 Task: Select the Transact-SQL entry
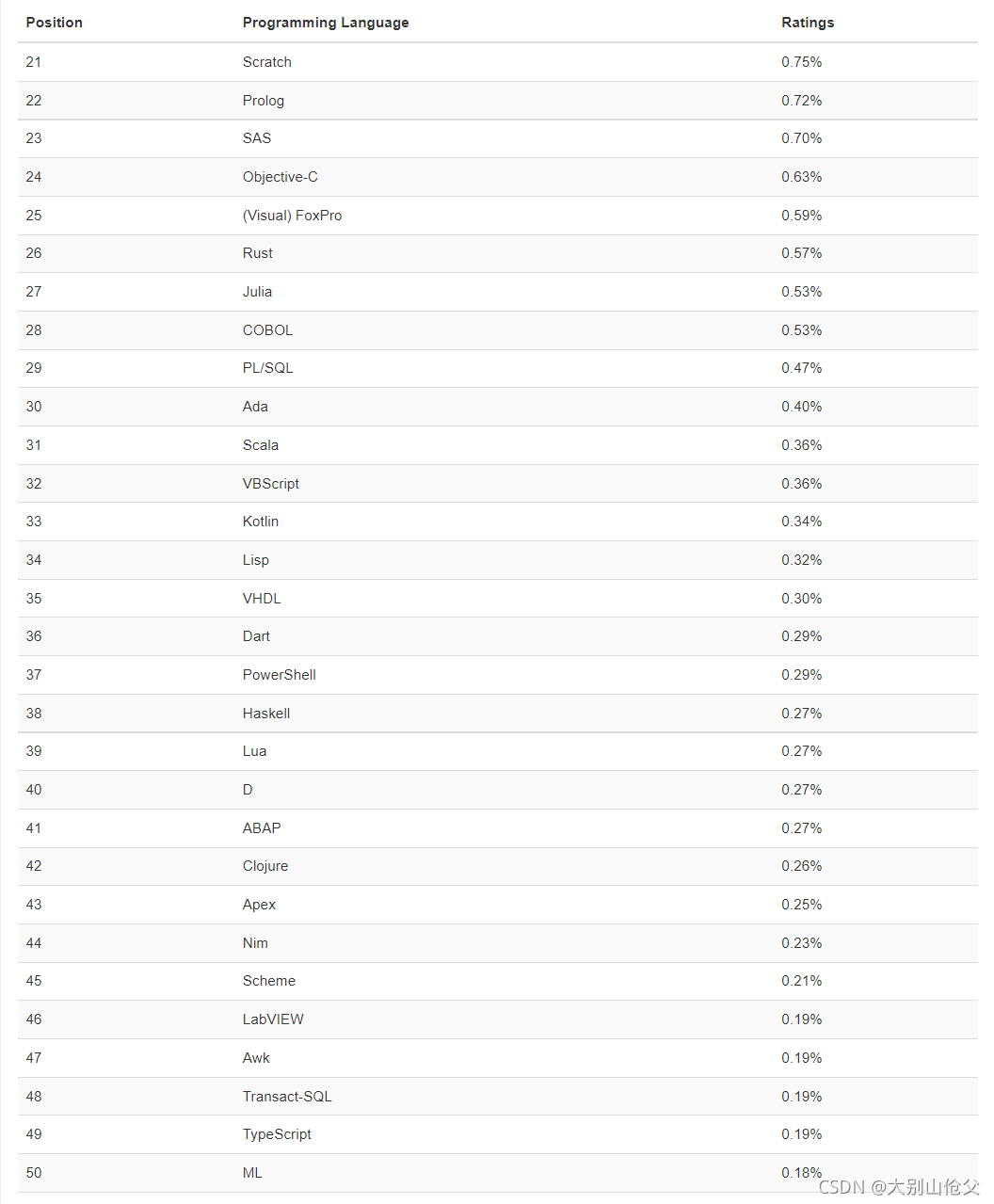[287, 1097]
